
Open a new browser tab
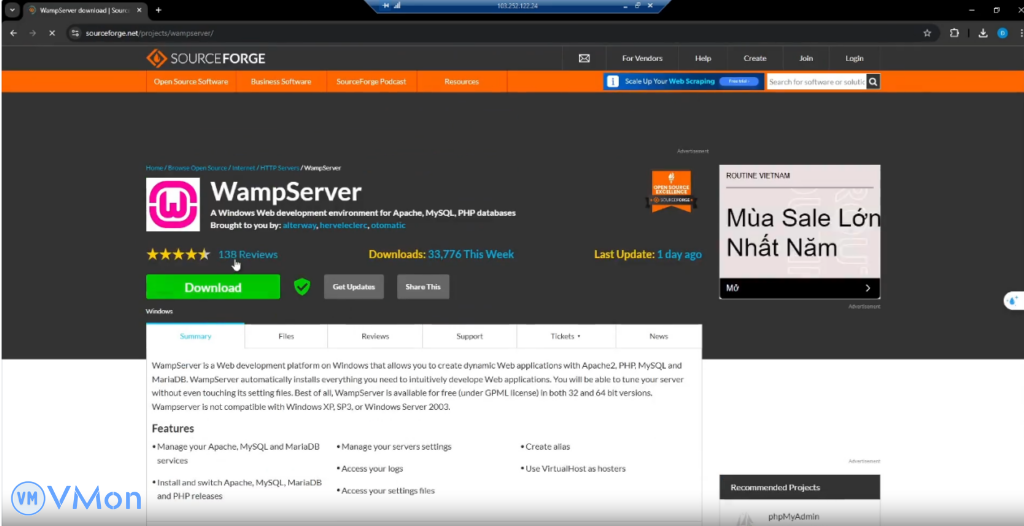point(158,10)
